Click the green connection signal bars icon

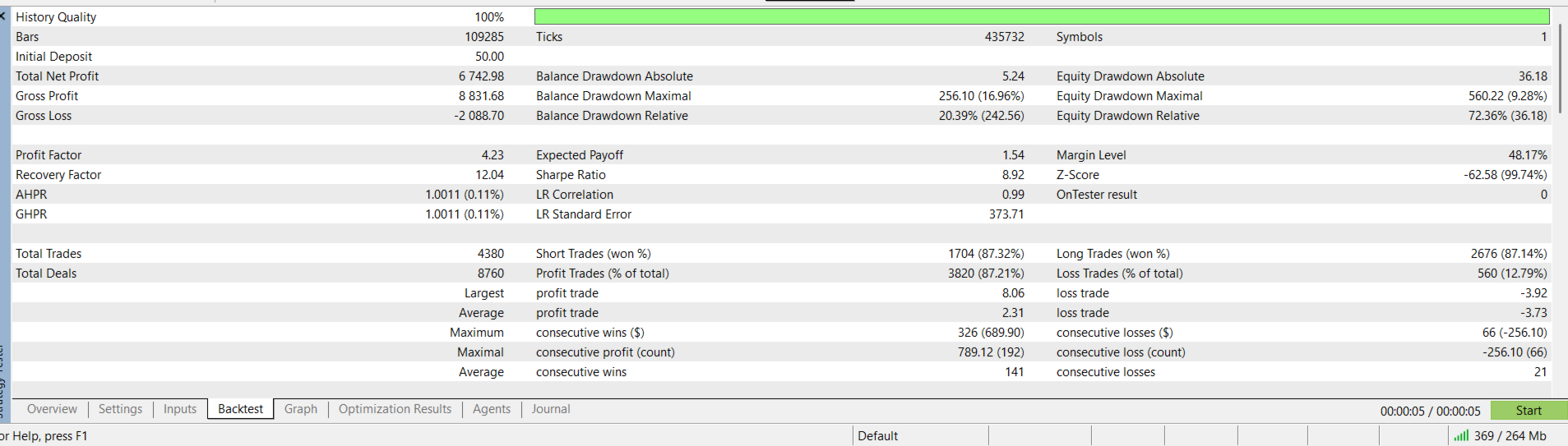click(x=1460, y=436)
